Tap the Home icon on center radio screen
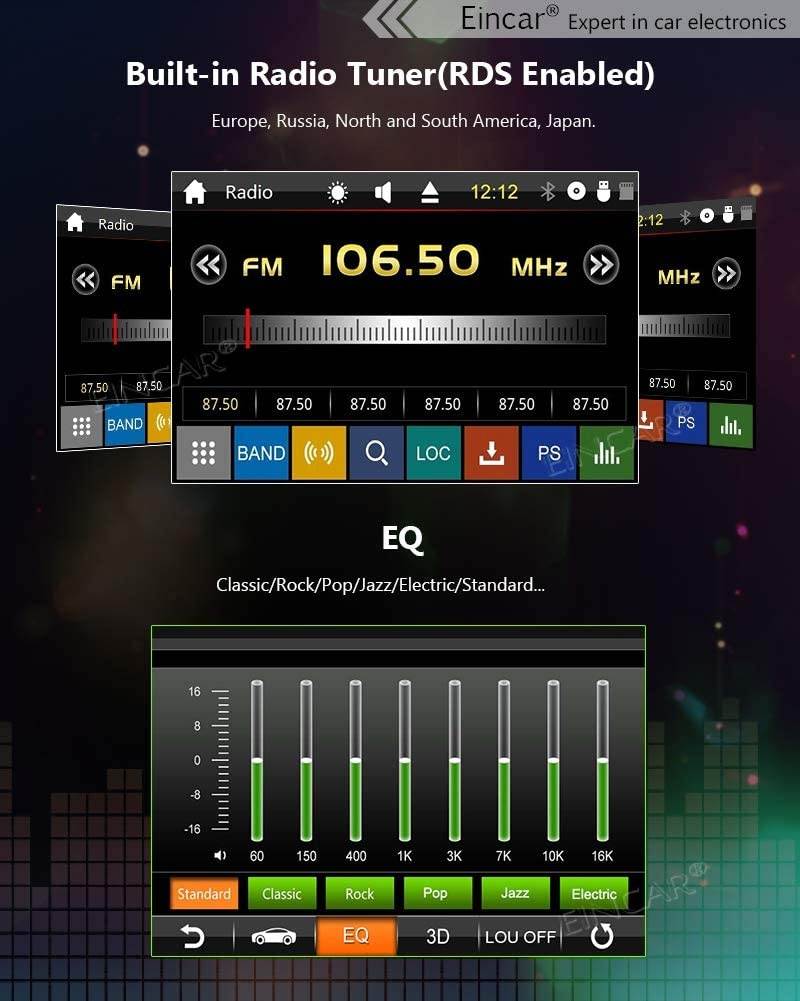The image size is (800, 1001). pyautogui.click(x=195, y=192)
